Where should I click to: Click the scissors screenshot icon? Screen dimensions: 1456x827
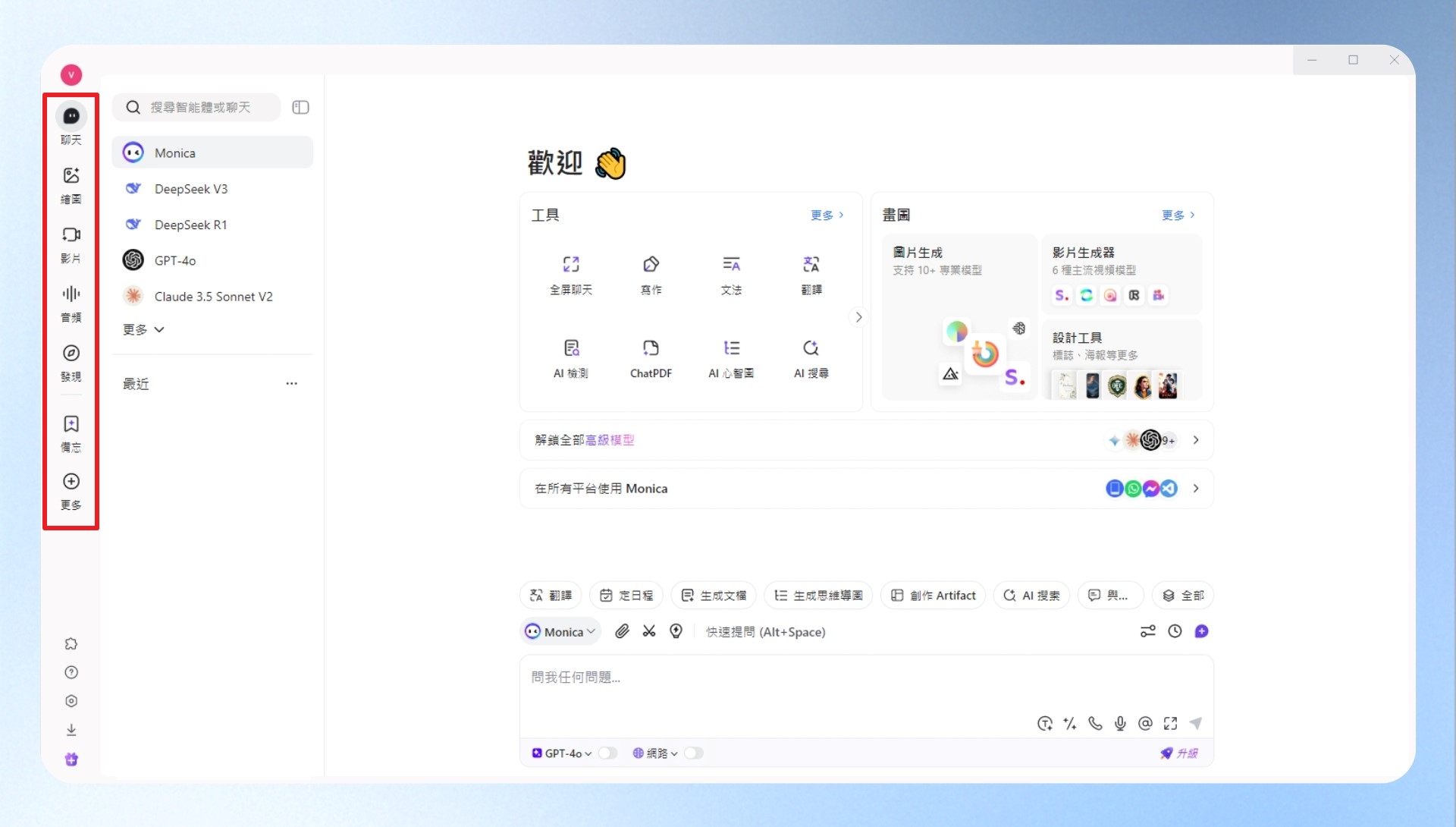pos(649,631)
